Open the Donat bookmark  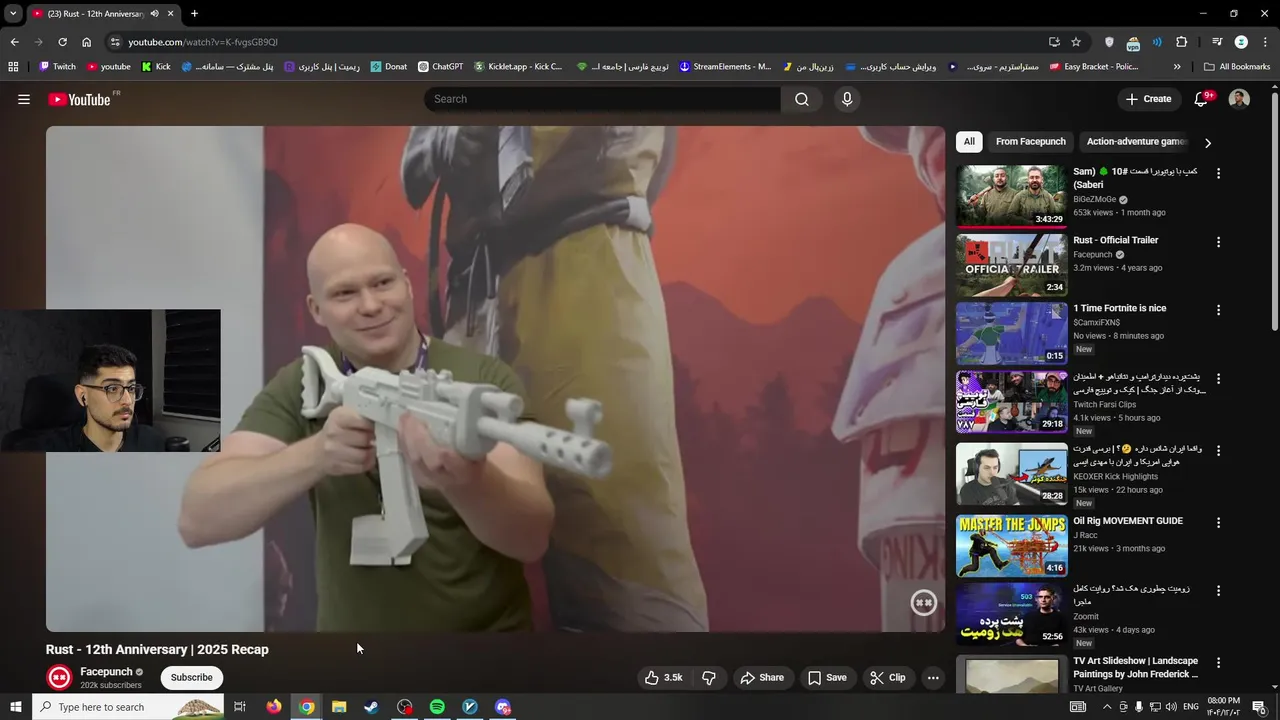point(389,67)
